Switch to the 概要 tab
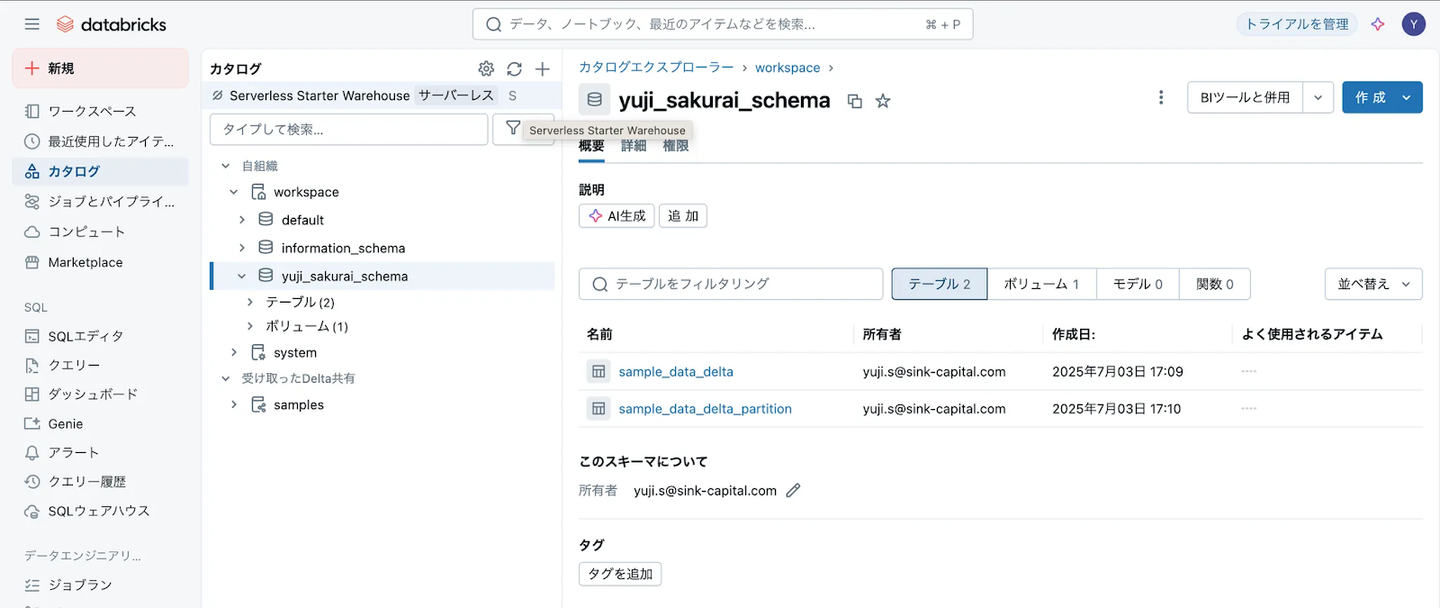1440x608 pixels. [x=591, y=146]
